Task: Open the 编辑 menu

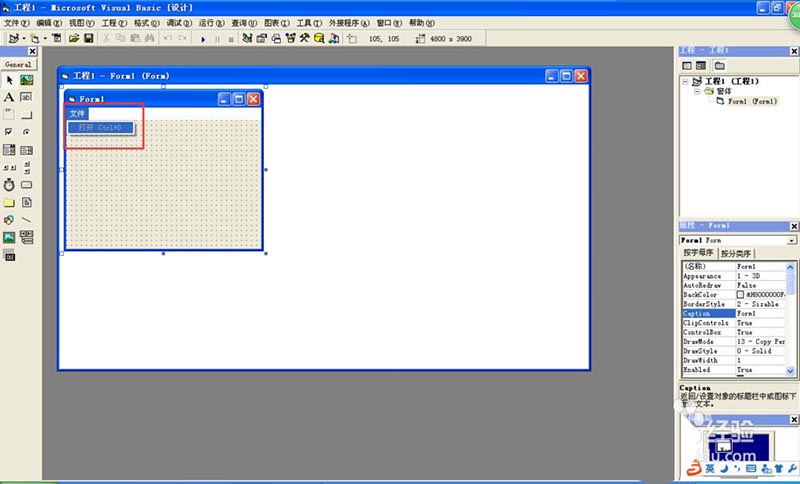Action: coord(49,23)
